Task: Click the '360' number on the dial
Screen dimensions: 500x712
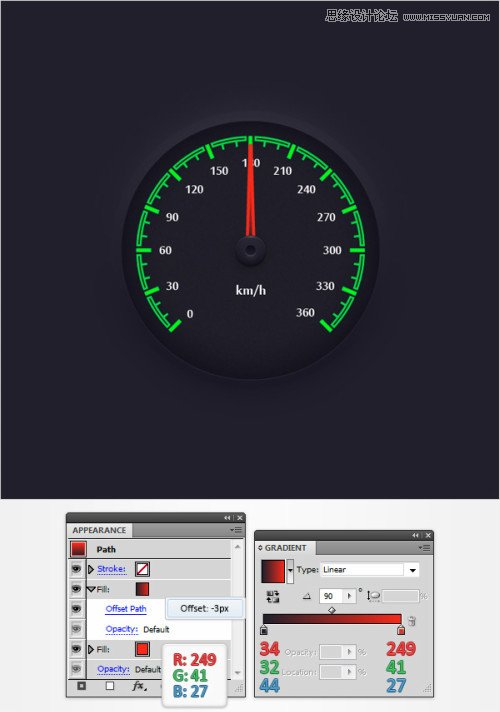Action: (305, 312)
